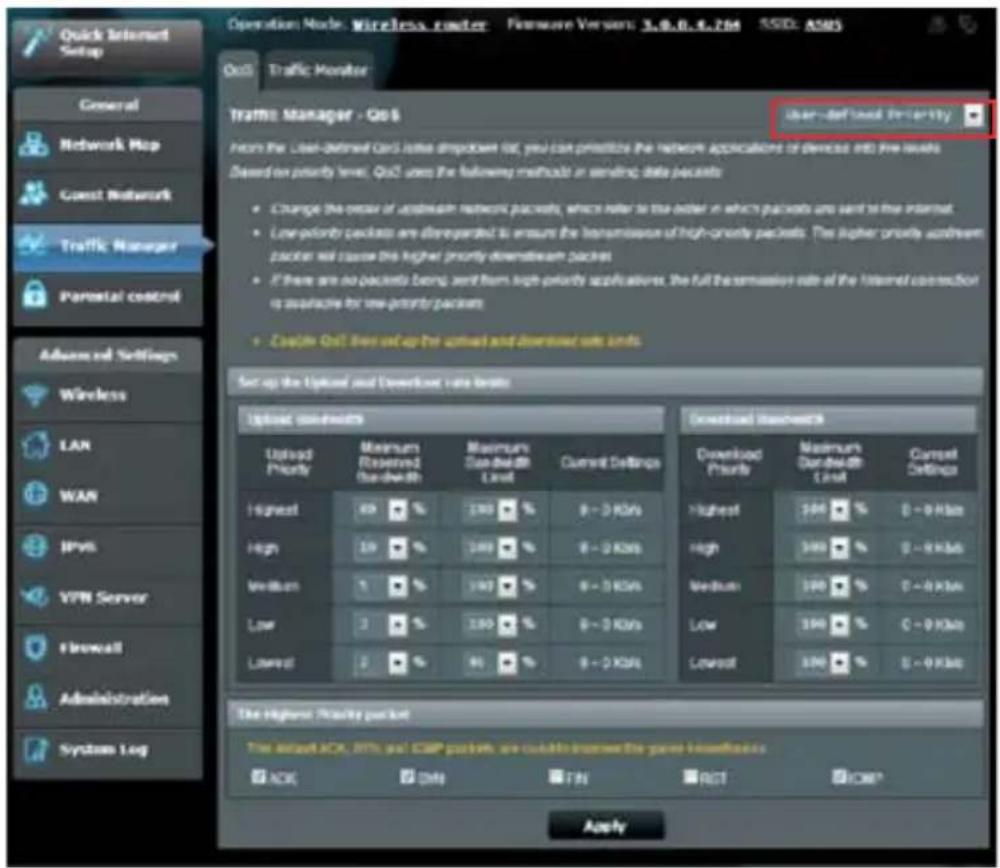The image size is (1000, 868).
Task: Click the Traffic Manager - QoS title
Action: click(x=314, y=115)
